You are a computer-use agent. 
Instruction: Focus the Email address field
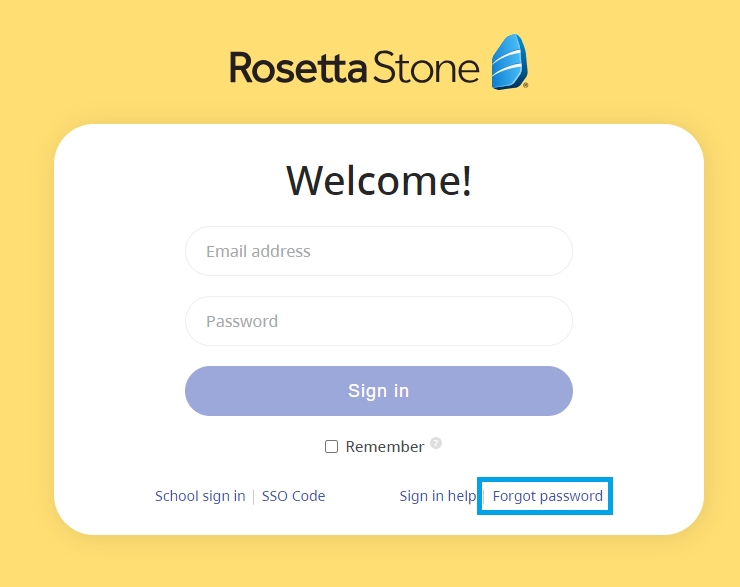[x=379, y=251]
